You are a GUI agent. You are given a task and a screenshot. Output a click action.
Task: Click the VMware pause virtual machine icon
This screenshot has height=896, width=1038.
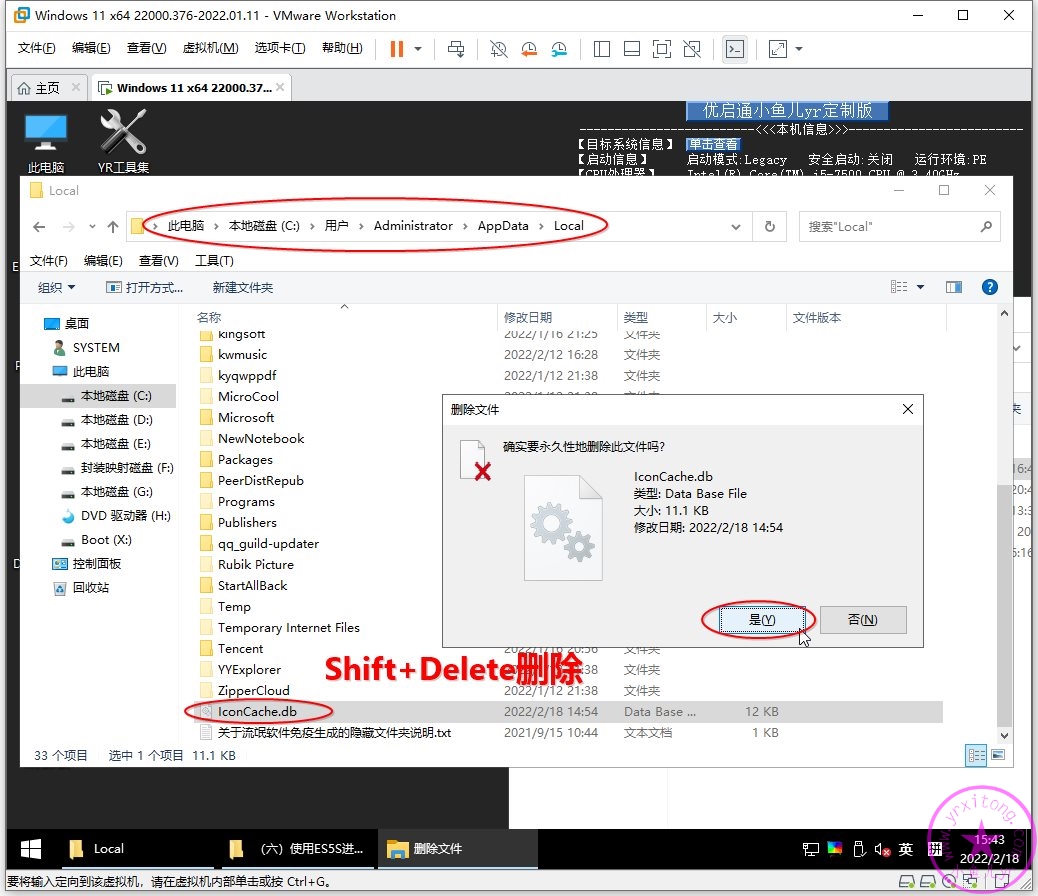(x=397, y=49)
